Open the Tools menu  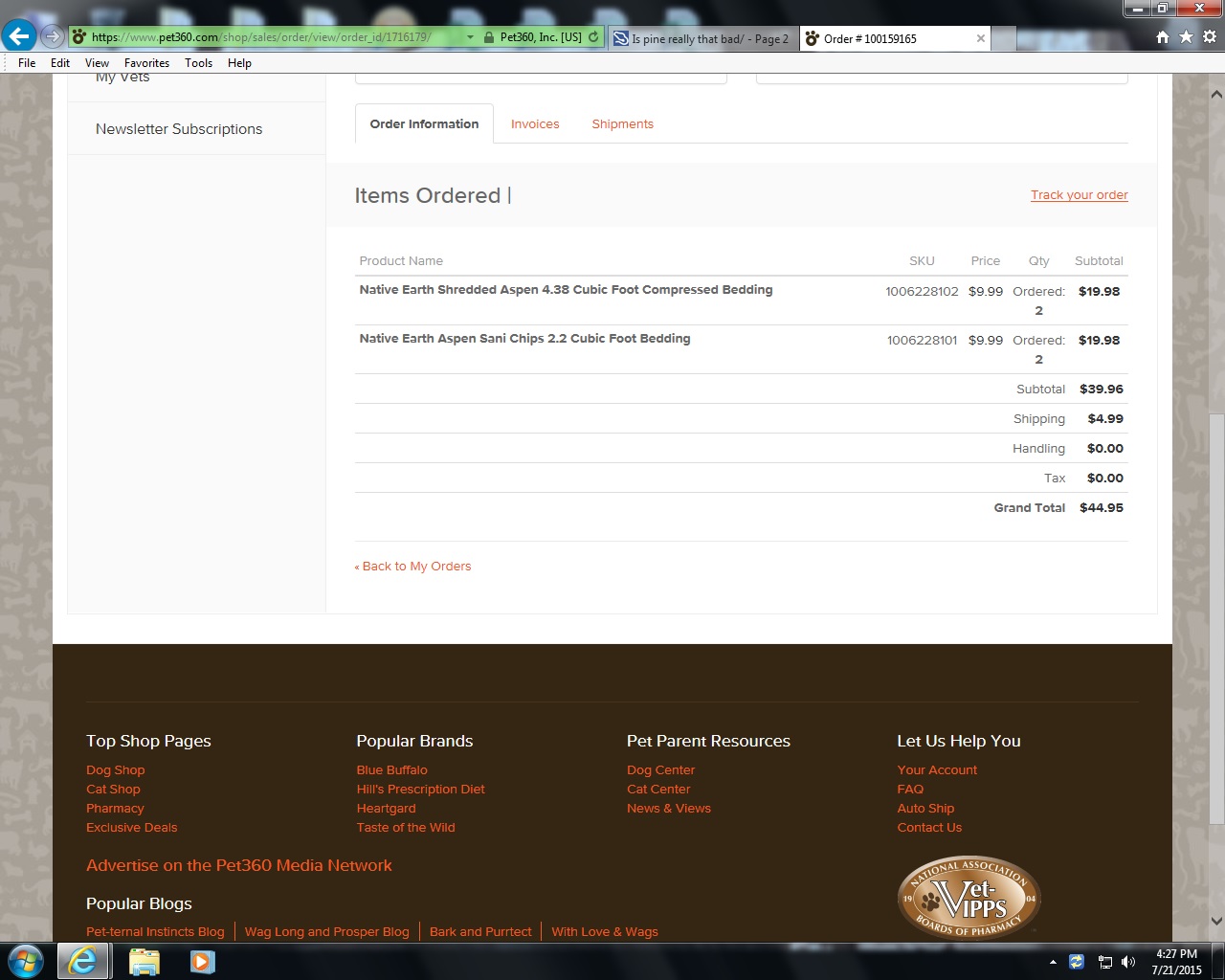point(198,63)
